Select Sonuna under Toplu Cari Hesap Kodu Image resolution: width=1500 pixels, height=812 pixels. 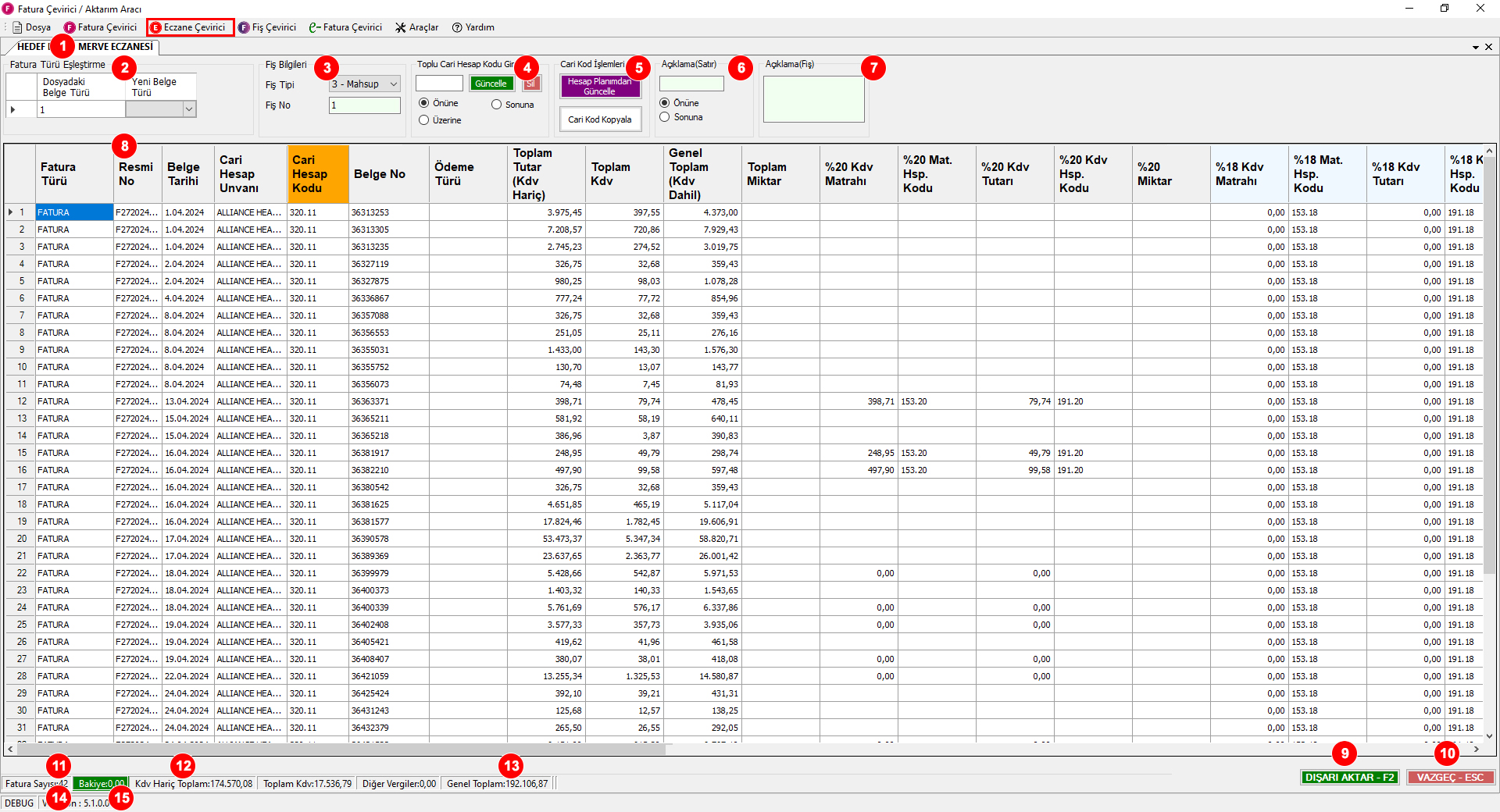coord(512,105)
